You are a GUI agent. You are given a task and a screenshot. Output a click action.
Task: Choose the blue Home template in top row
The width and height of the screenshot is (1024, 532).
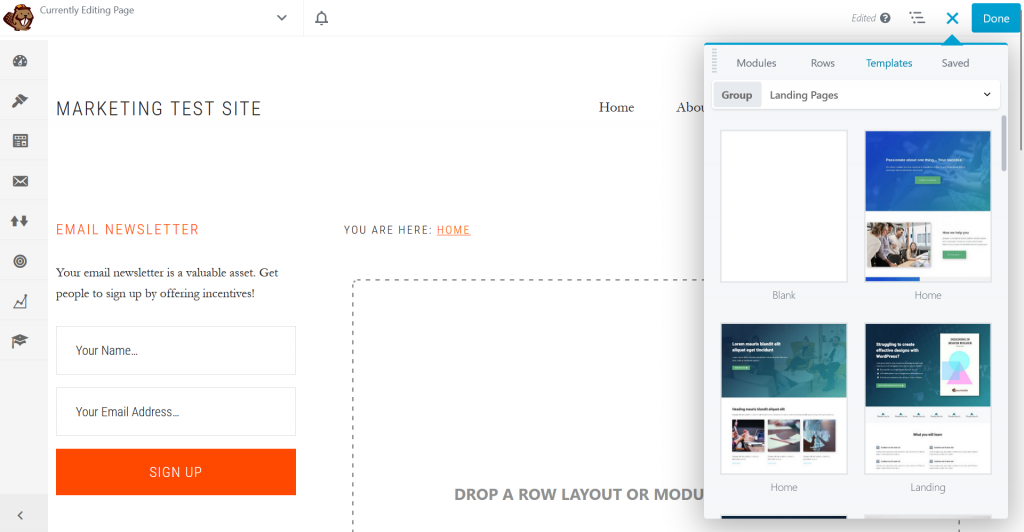pos(927,206)
